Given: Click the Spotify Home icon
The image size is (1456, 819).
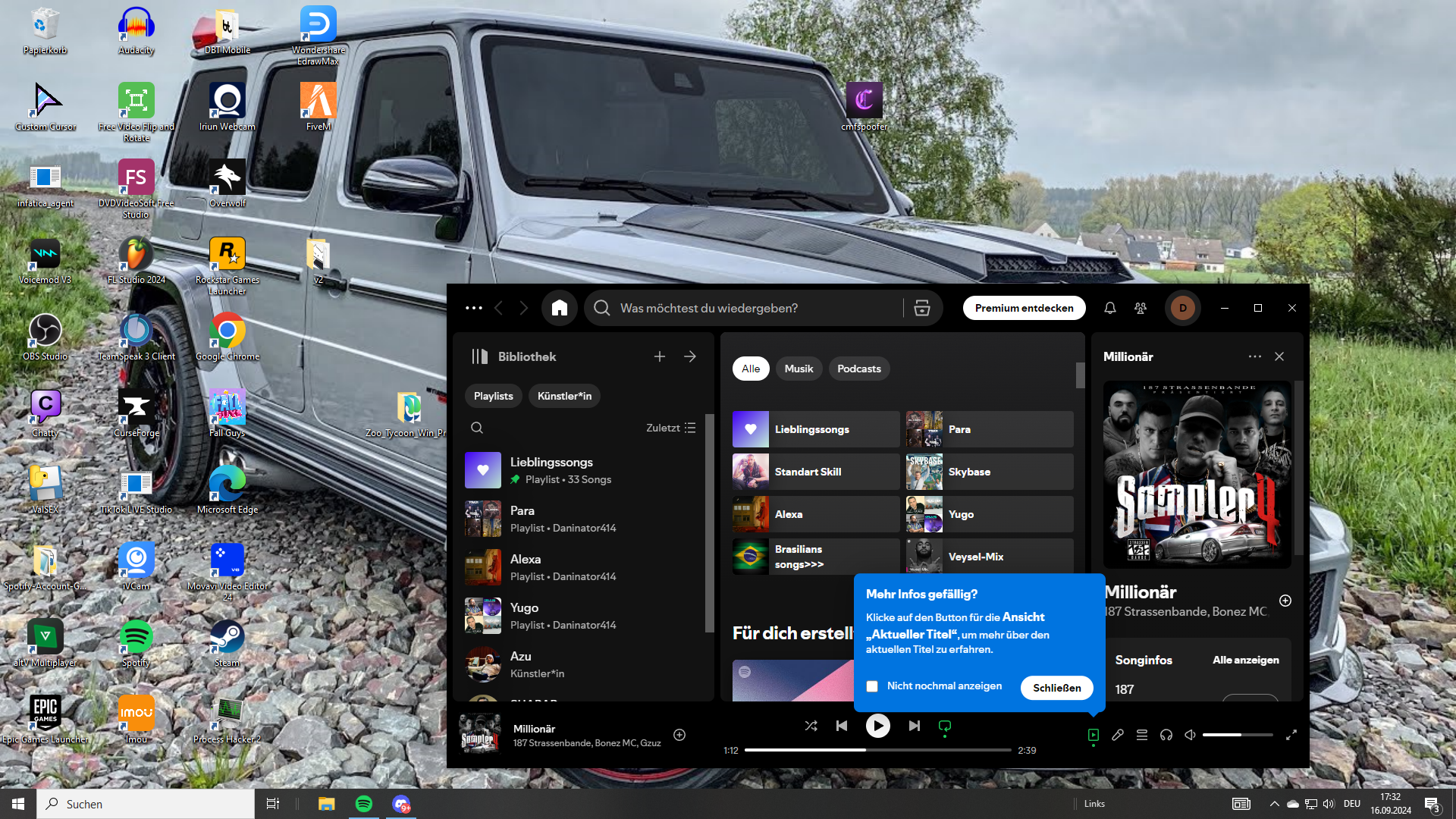Looking at the screenshot, I should (x=560, y=308).
